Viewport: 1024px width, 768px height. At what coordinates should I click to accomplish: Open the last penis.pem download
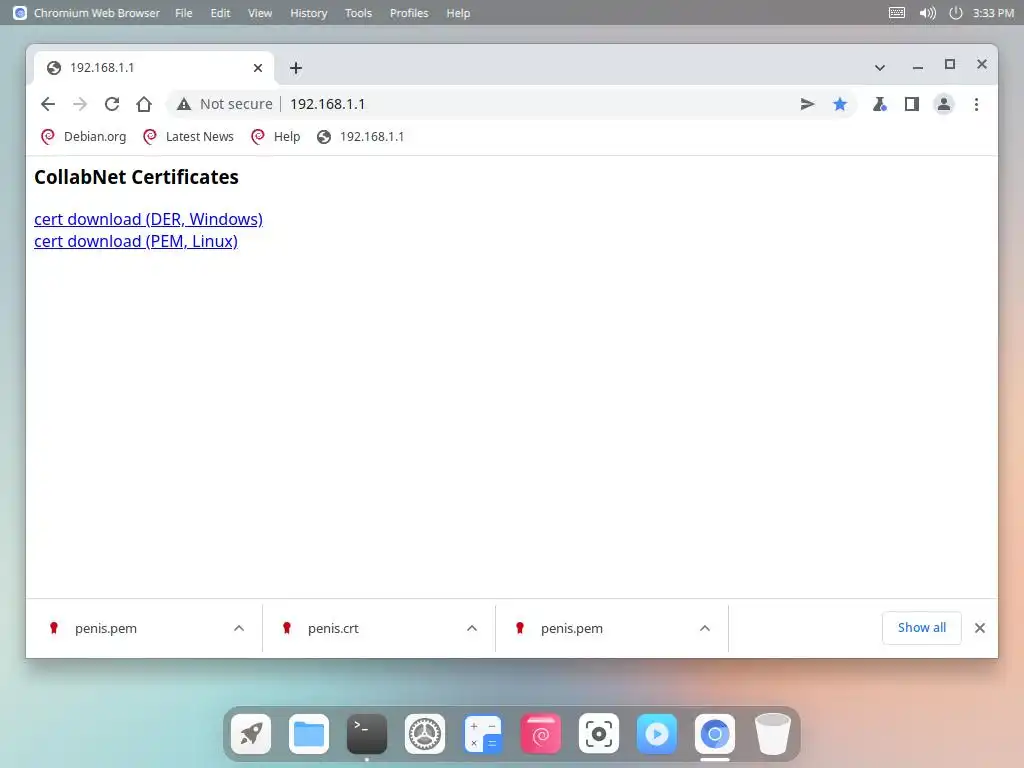click(x=571, y=628)
